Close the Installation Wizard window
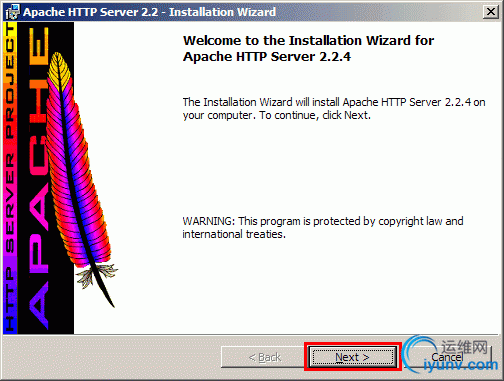 tap(491, 12)
